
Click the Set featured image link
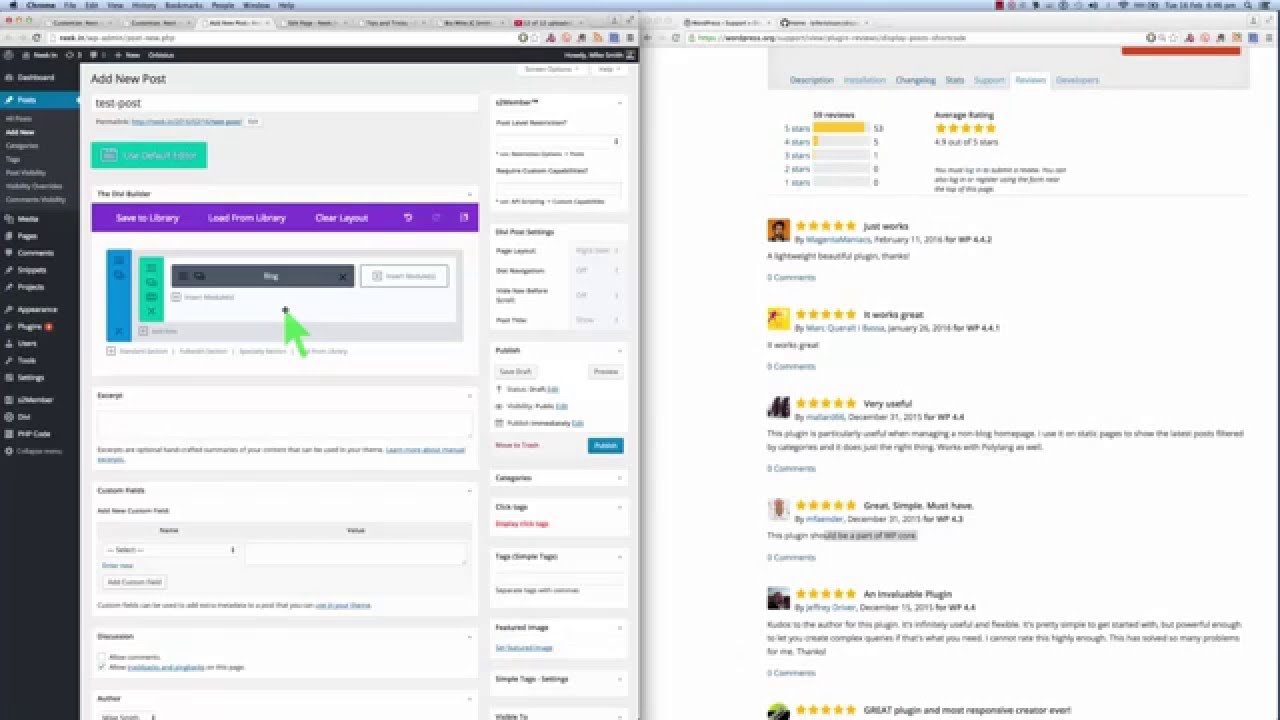pos(522,648)
